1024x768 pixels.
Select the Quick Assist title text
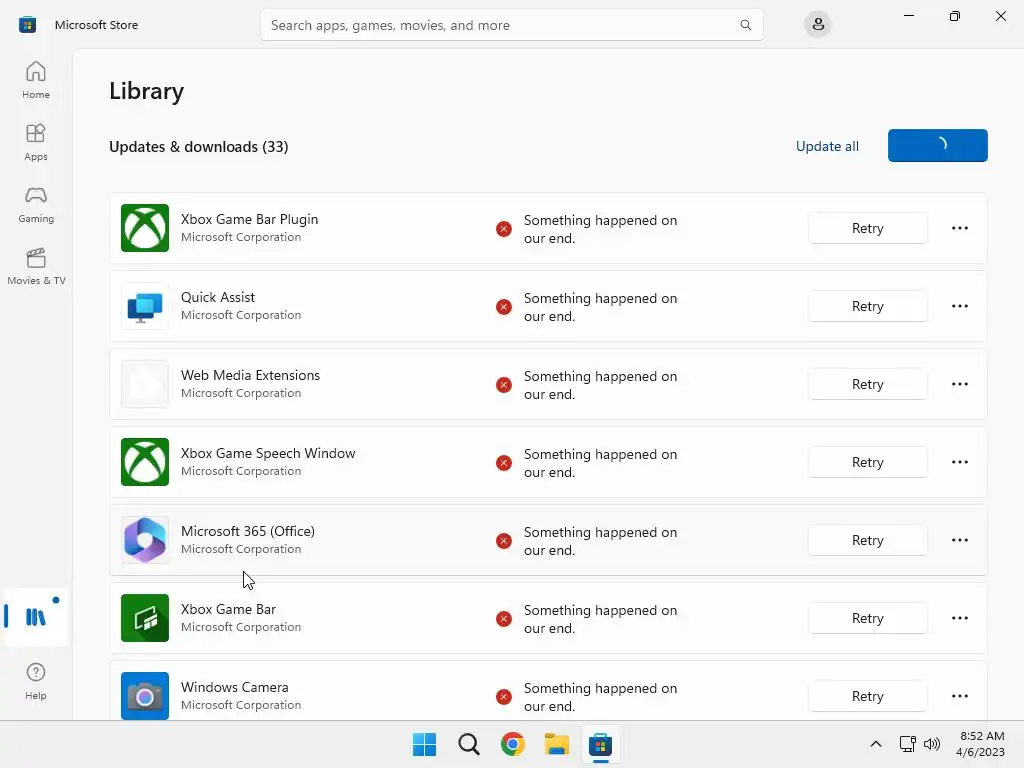tap(217, 297)
